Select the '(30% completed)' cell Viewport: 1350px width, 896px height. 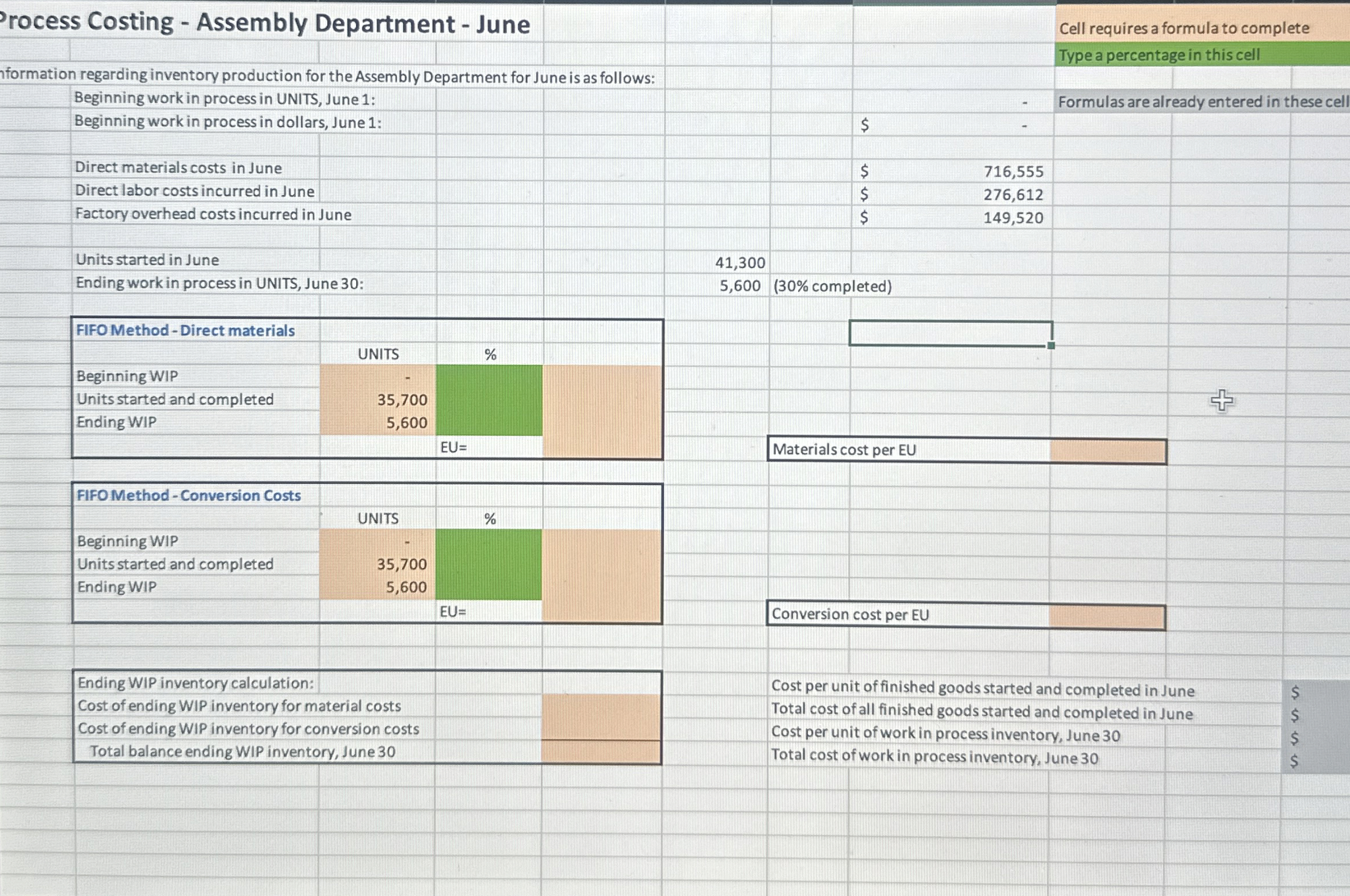(832, 286)
